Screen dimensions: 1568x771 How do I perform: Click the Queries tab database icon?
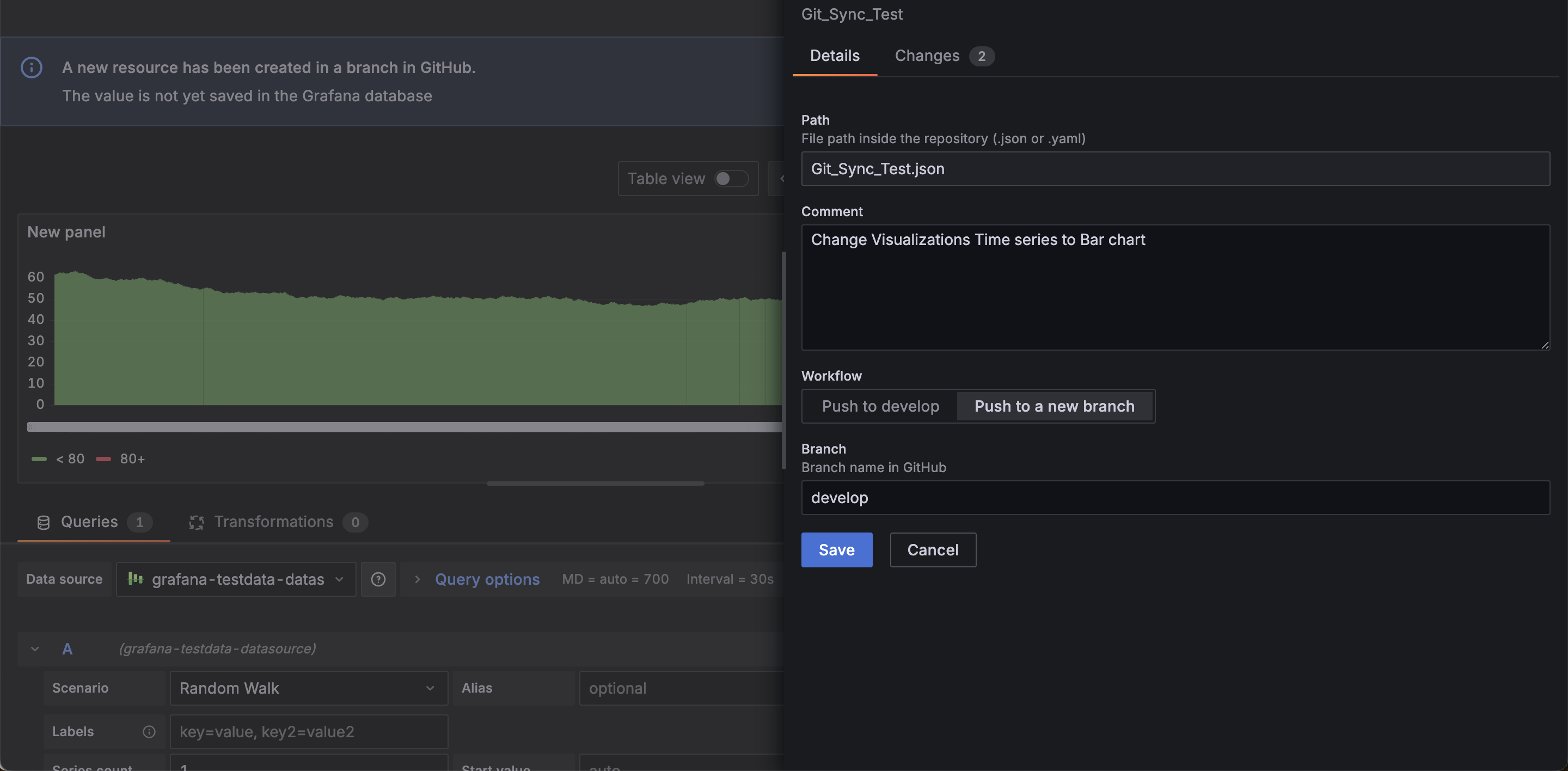pos(43,523)
